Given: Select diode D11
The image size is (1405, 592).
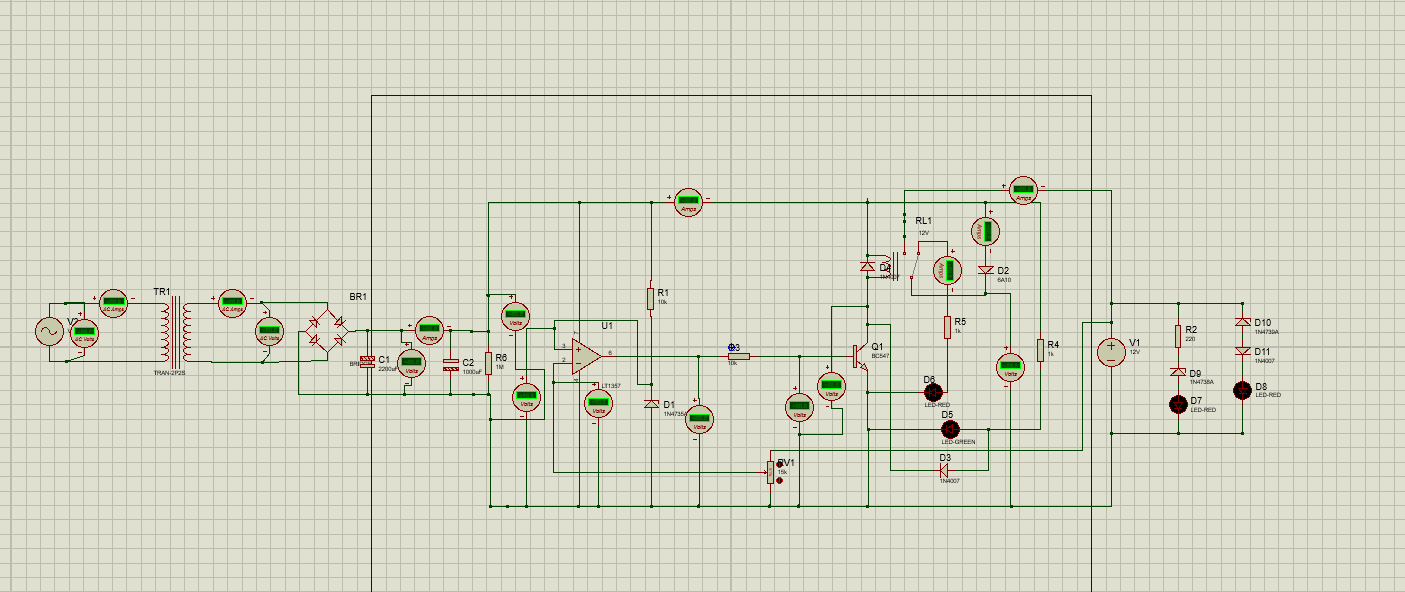Looking at the screenshot, I should pyautogui.click(x=1242, y=352).
